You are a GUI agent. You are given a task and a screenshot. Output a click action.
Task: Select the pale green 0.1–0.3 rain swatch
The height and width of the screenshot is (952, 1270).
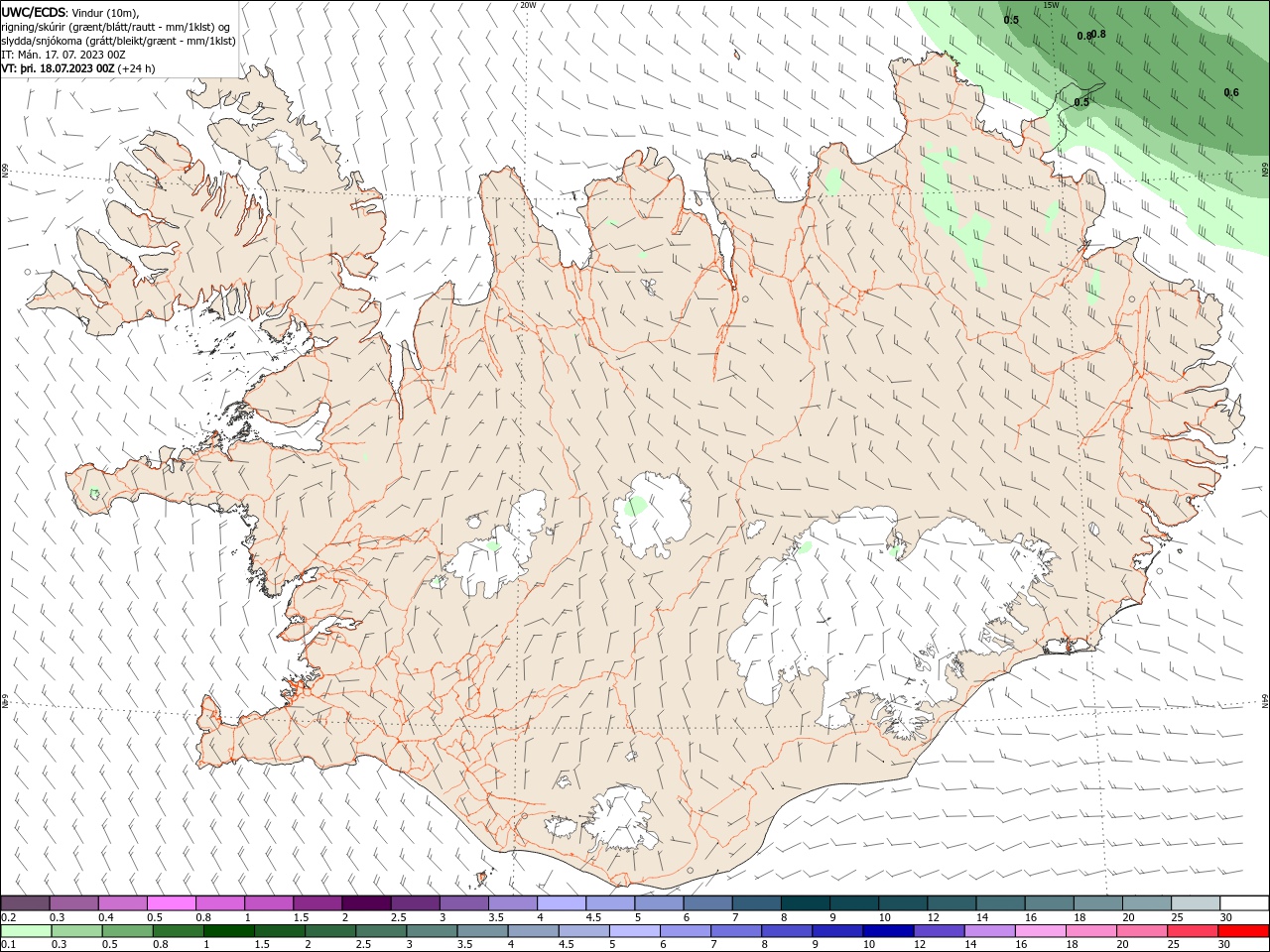(26, 931)
